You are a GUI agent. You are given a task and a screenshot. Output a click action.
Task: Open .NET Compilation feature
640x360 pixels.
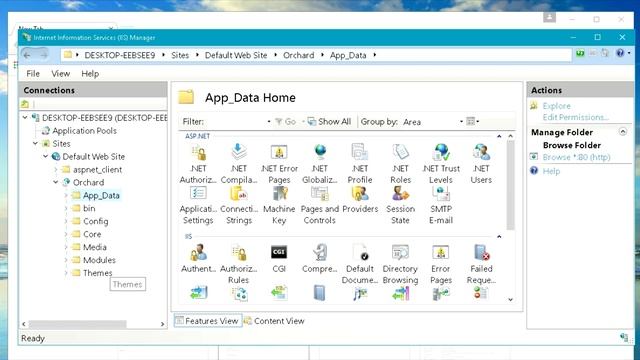click(x=239, y=164)
